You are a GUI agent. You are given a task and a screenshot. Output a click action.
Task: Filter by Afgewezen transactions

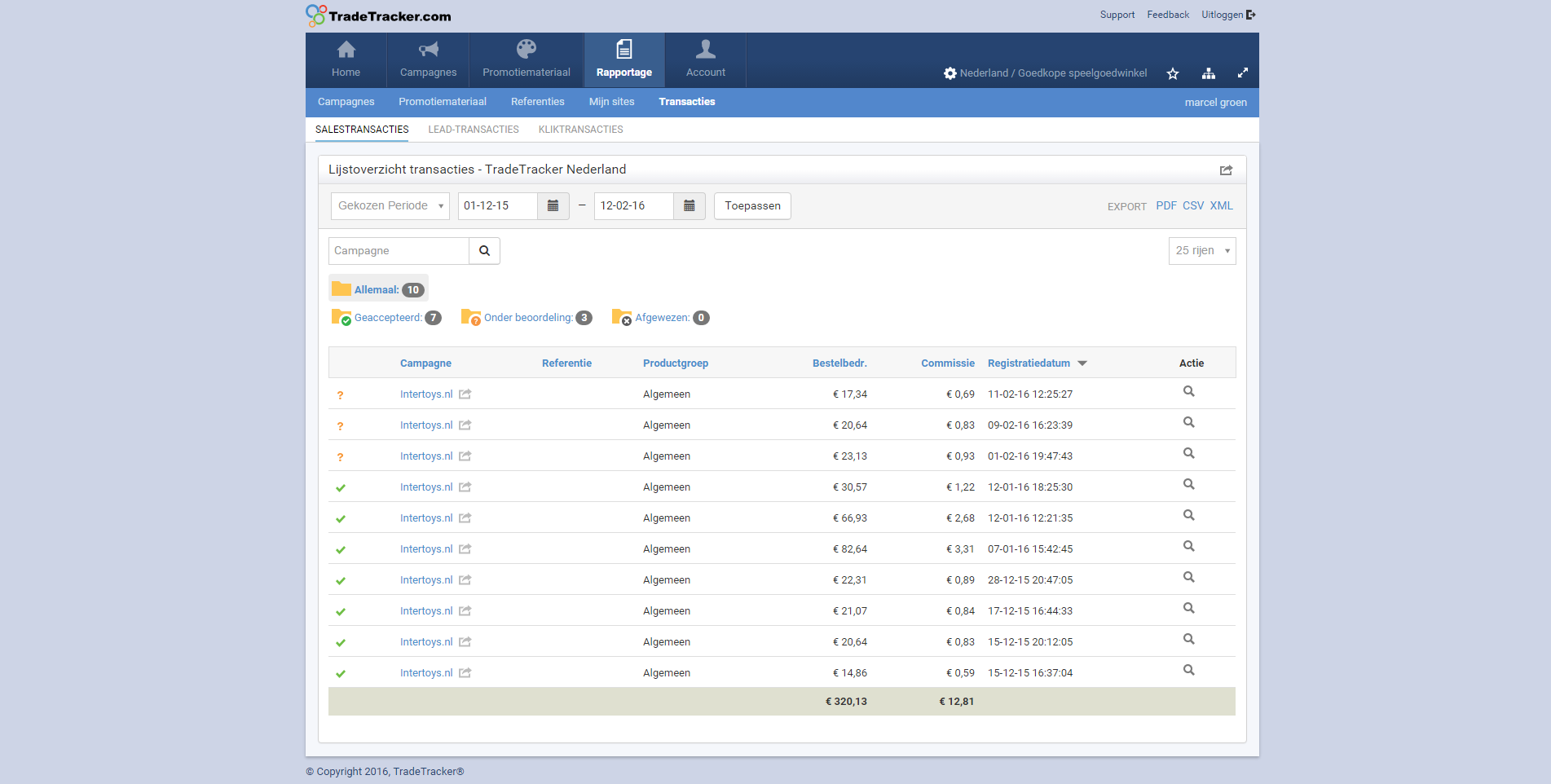pyautogui.click(x=661, y=318)
